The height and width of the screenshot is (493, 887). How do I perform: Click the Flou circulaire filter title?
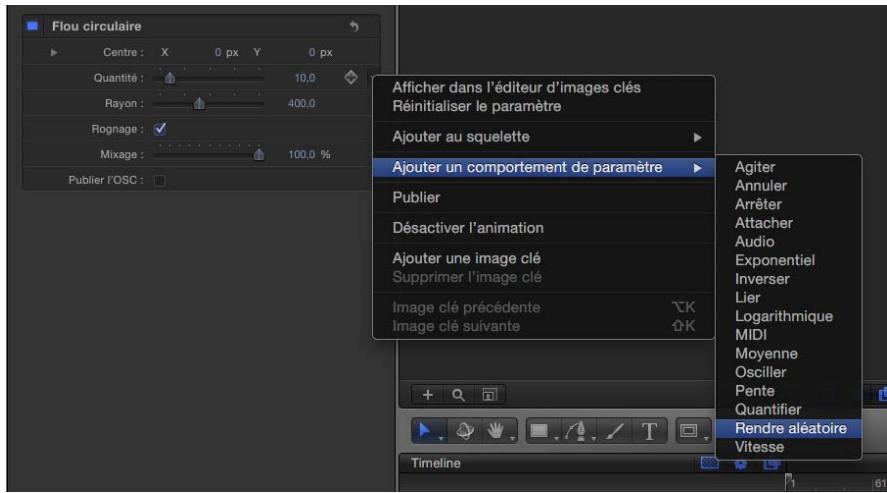point(97,26)
